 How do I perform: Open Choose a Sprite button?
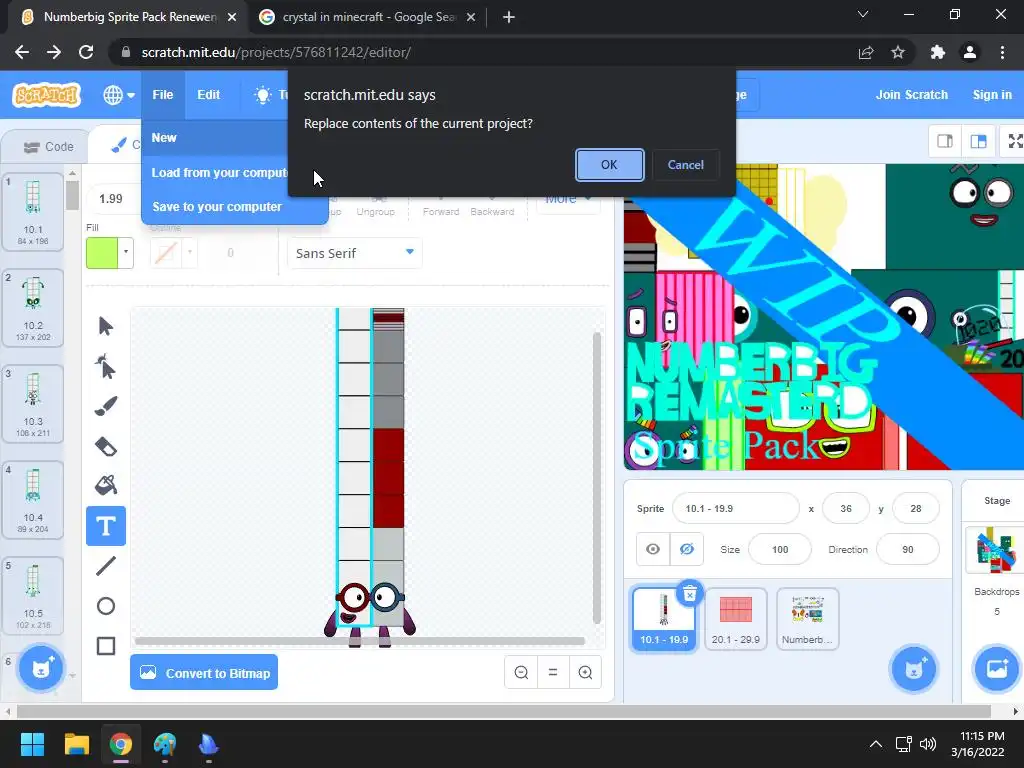coord(913,668)
